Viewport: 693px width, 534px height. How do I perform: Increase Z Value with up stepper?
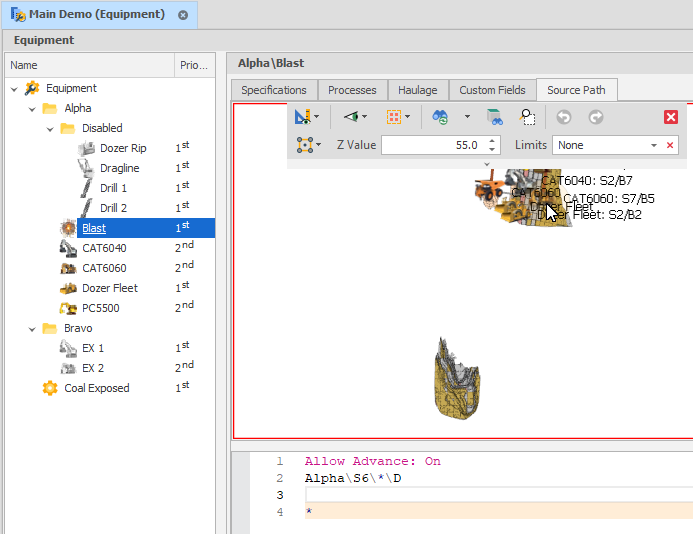492,140
